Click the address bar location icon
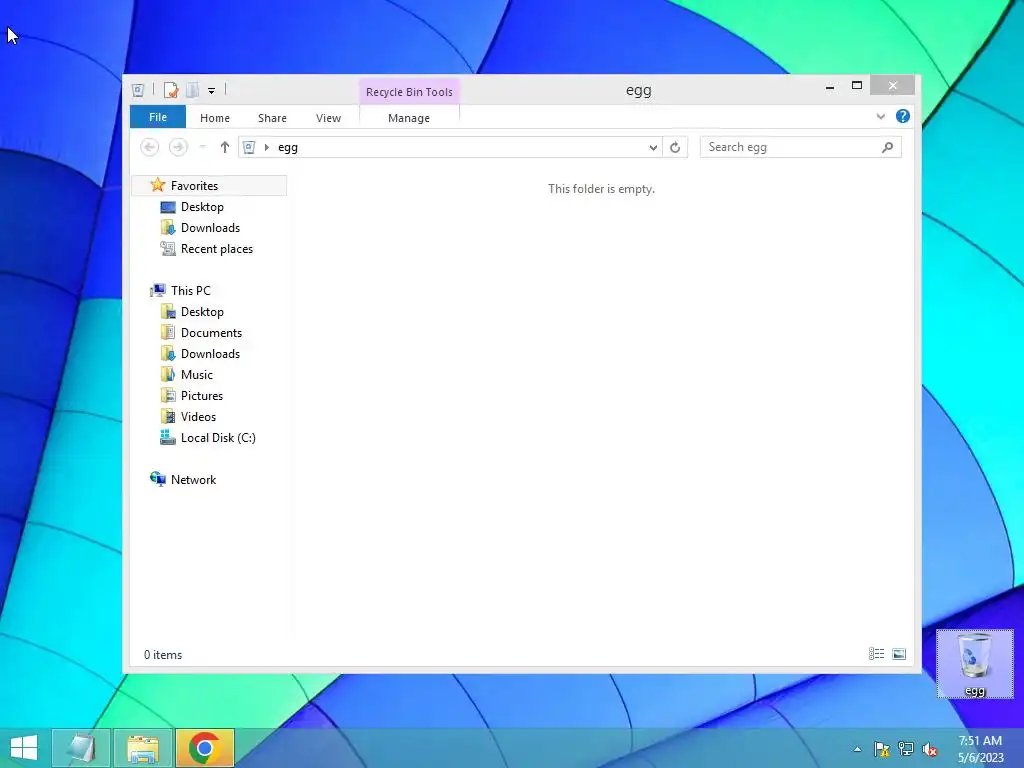The height and width of the screenshot is (768, 1024). point(249,147)
